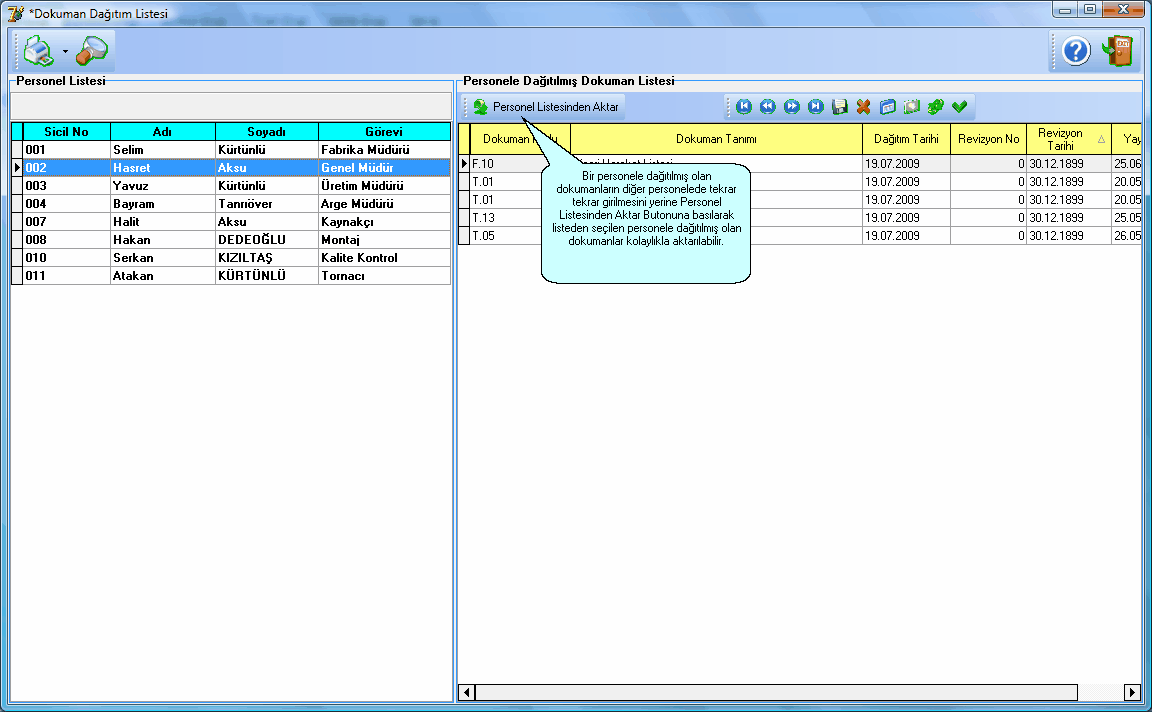Save record with the floppy disk icon
The height and width of the screenshot is (712, 1152).
[840, 107]
